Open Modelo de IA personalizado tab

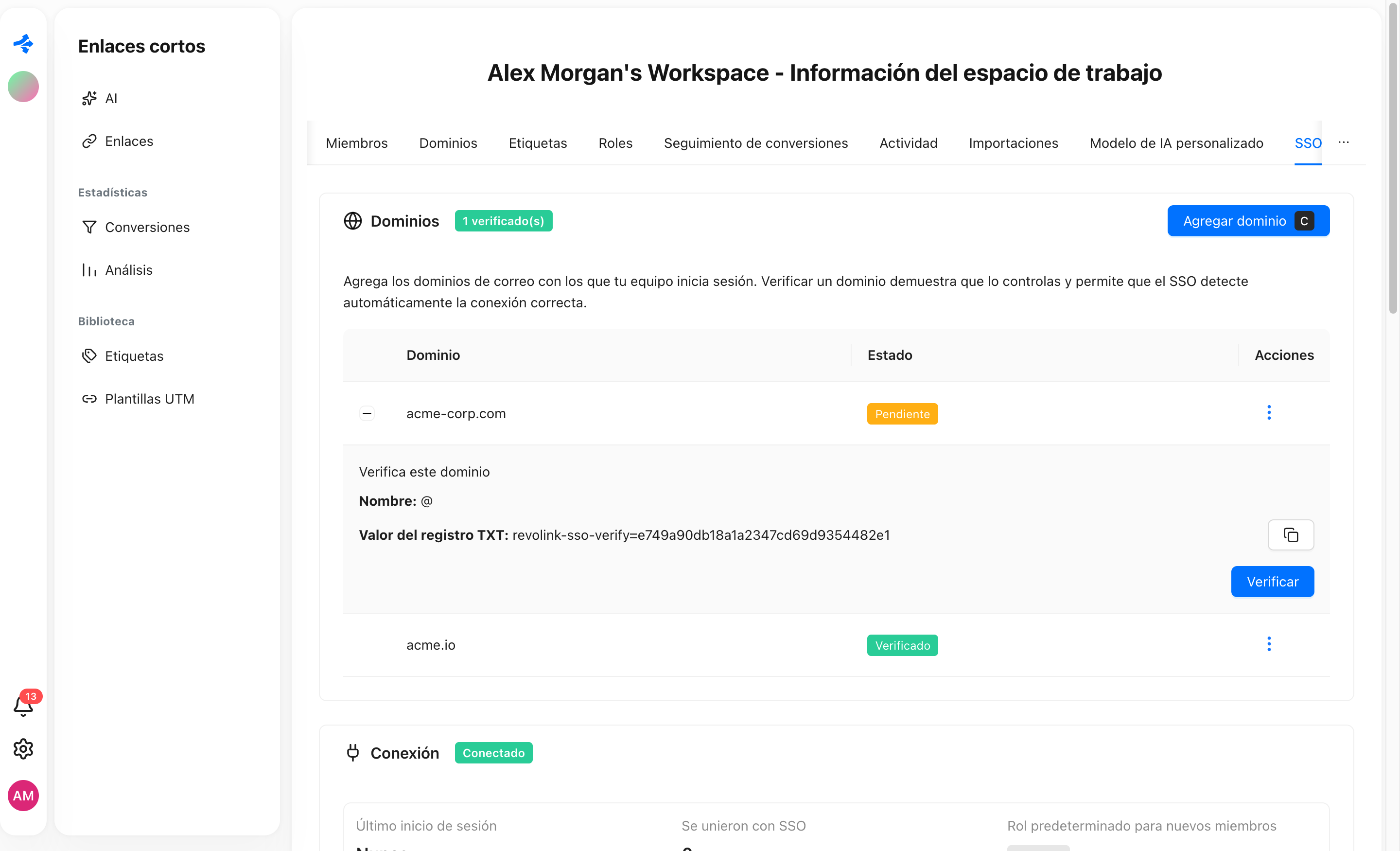pos(1176,142)
